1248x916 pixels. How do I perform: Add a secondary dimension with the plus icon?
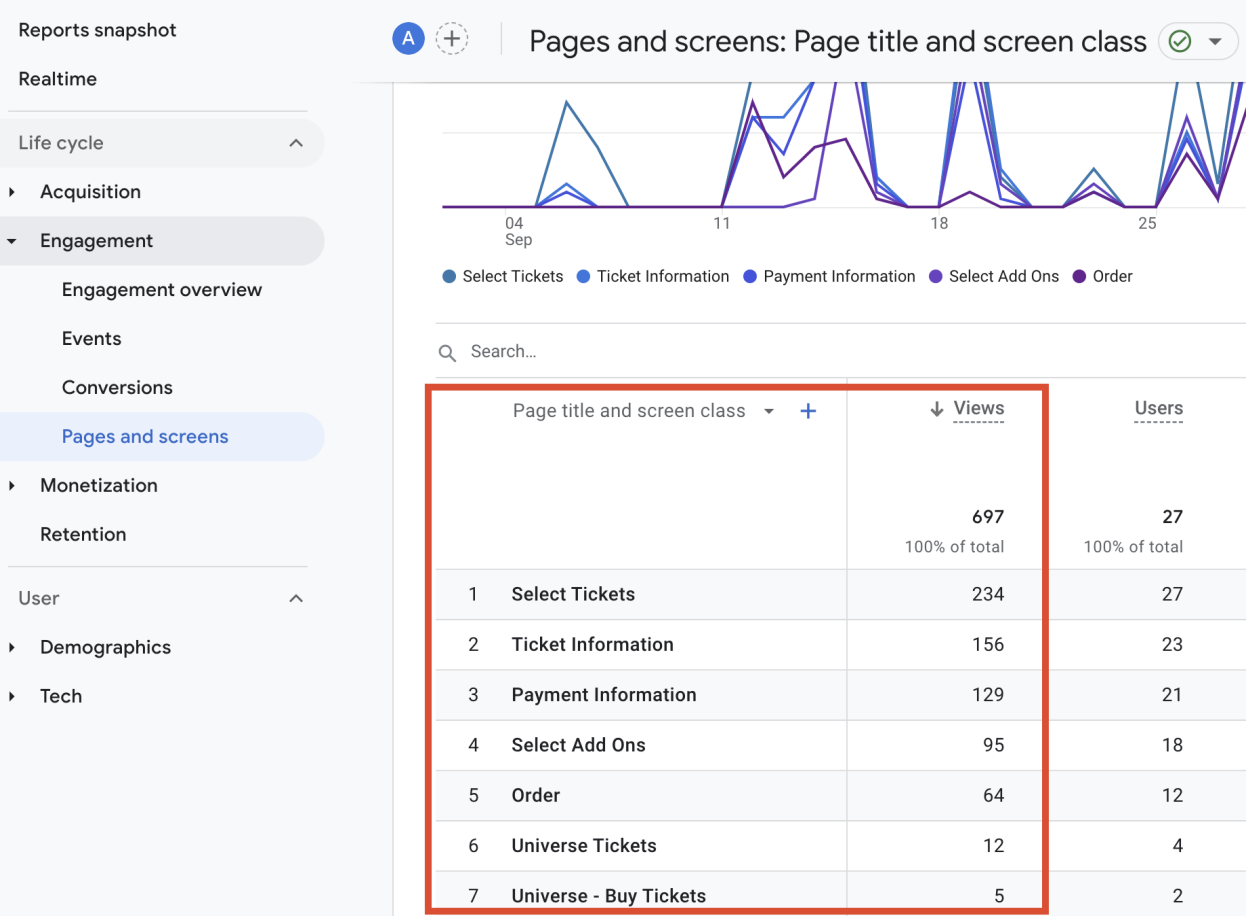(808, 411)
